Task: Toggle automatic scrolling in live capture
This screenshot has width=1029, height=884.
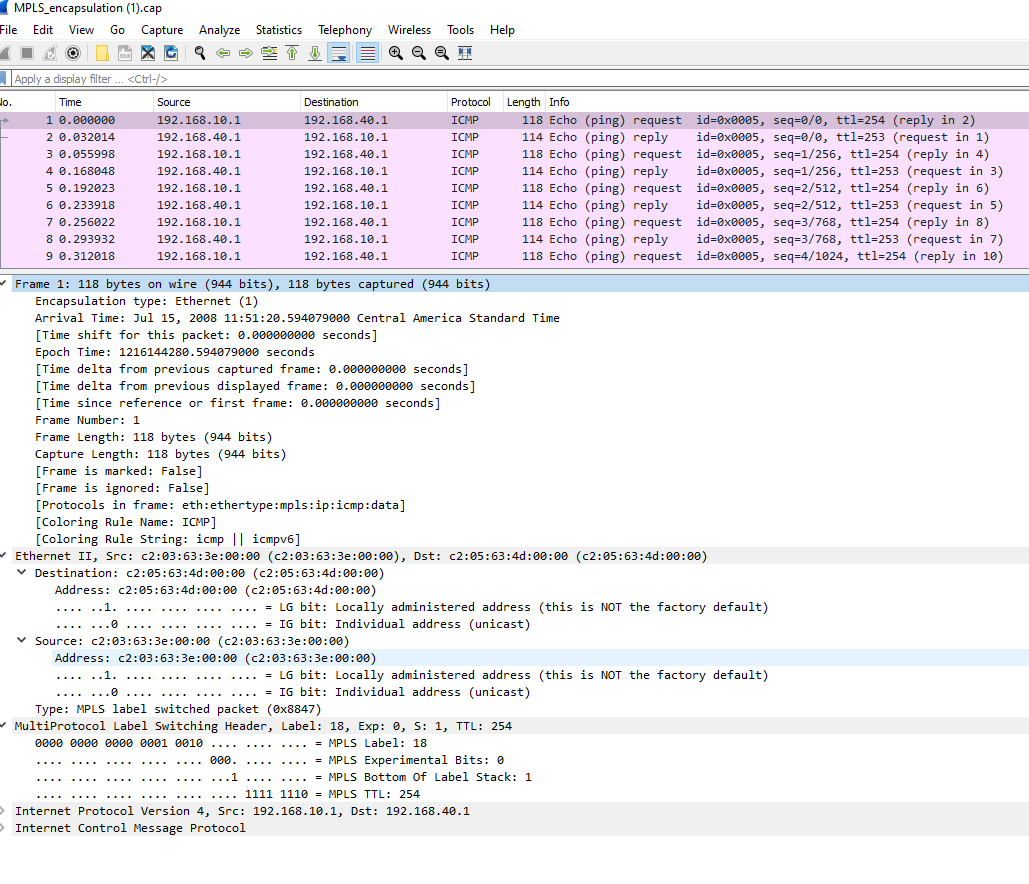Action: [339, 53]
